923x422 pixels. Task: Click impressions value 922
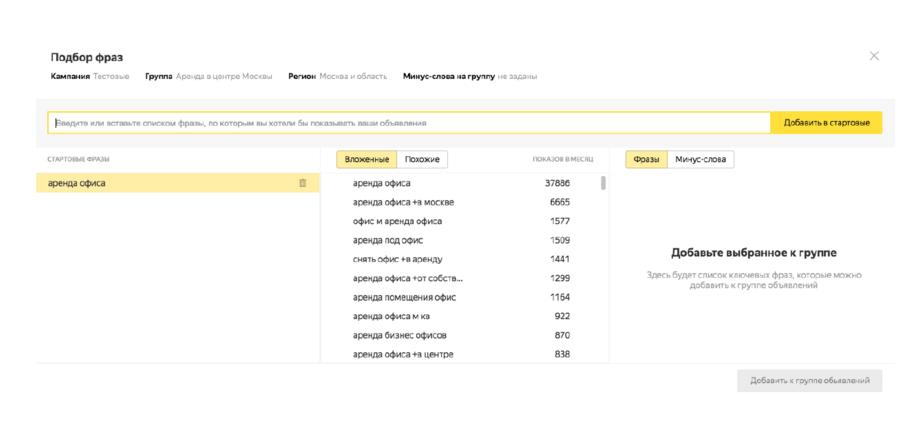point(562,316)
